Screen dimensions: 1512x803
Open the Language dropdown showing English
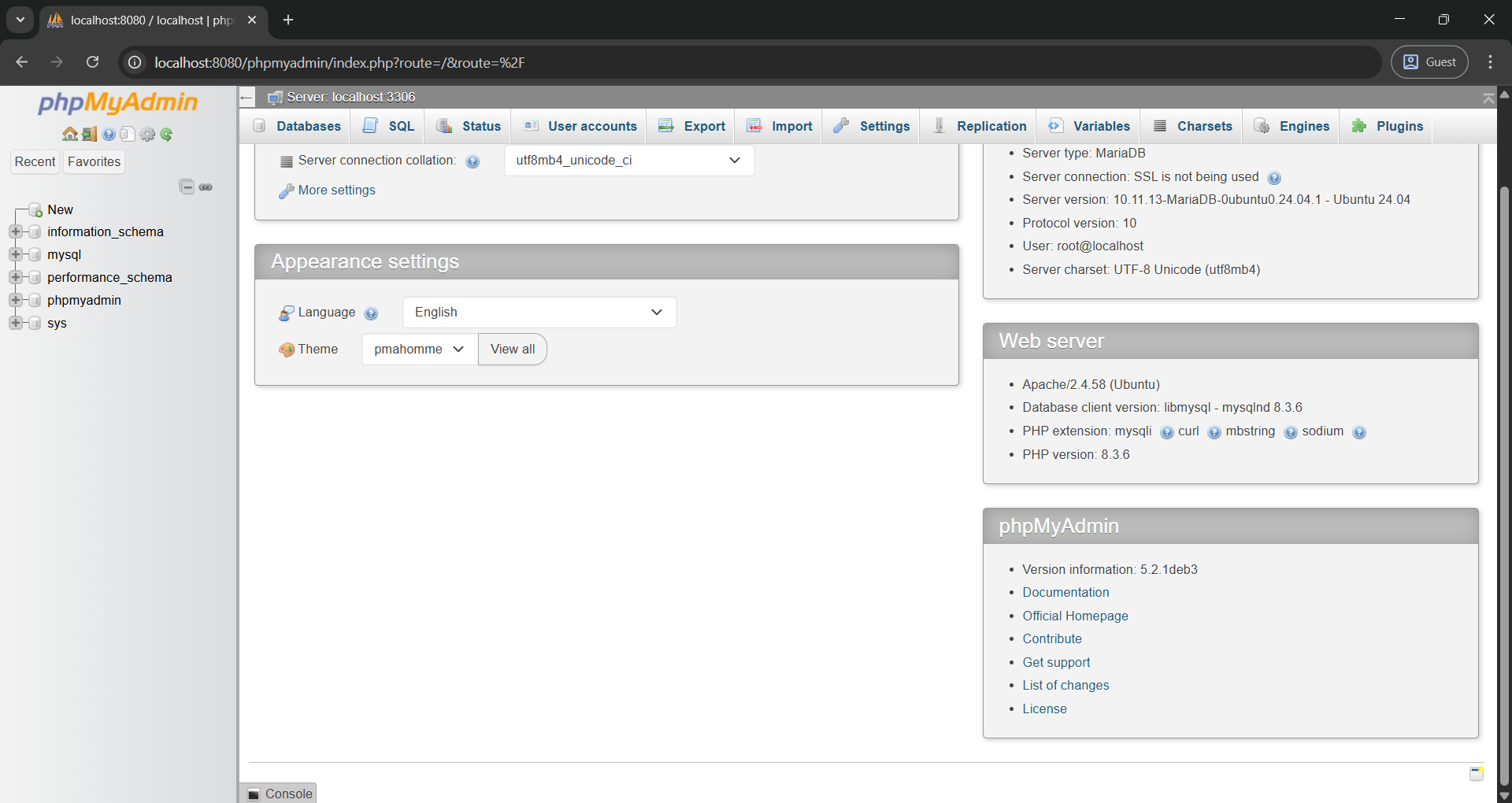coord(539,313)
